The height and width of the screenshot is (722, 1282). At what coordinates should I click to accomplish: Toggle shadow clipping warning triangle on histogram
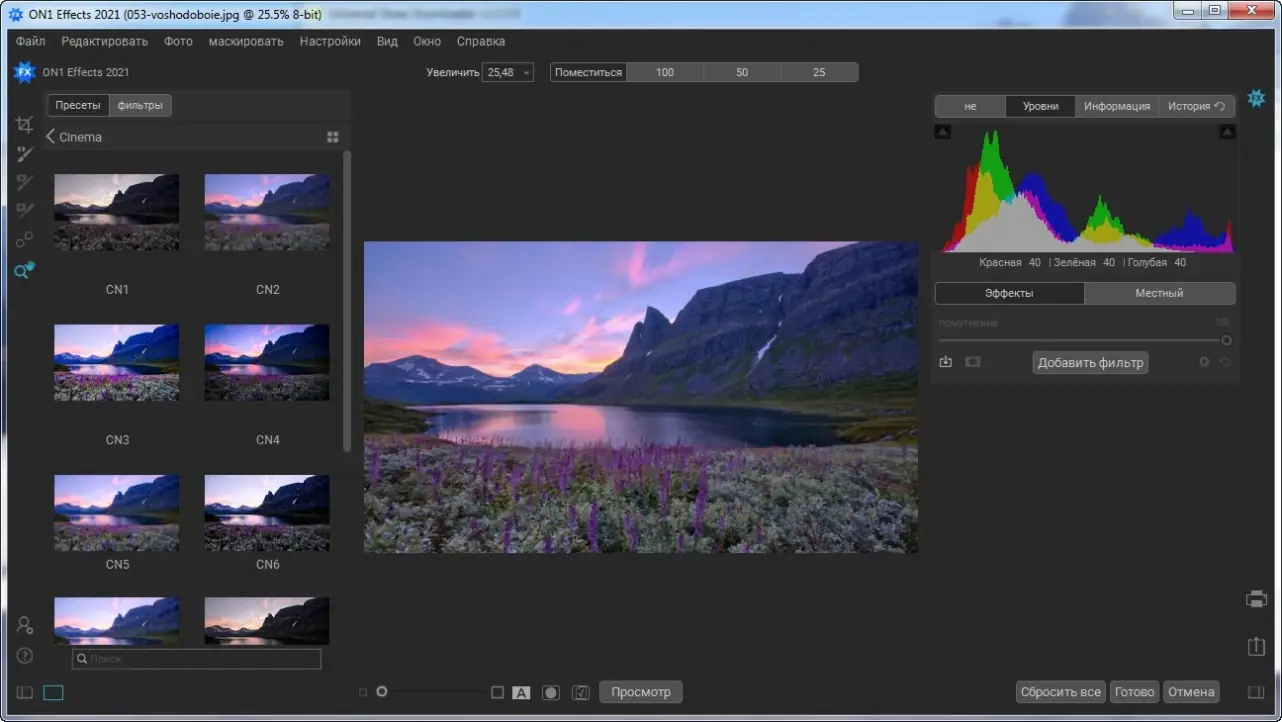coord(943,132)
